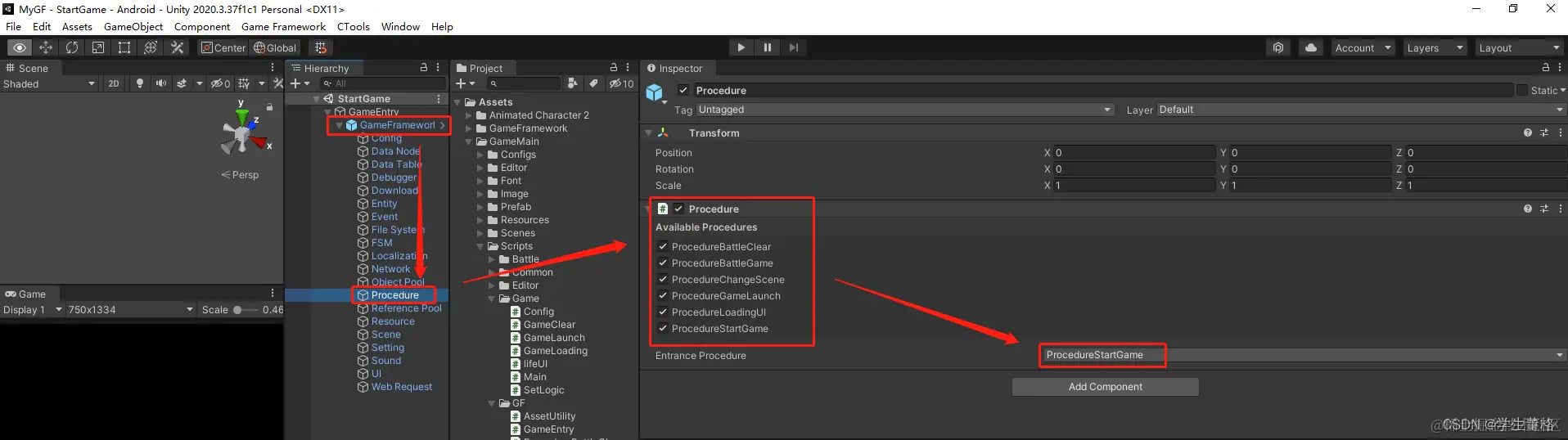Open the Account dropdown
The image size is (1568, 440).
pyautogui.click(x=1363, y=47)
